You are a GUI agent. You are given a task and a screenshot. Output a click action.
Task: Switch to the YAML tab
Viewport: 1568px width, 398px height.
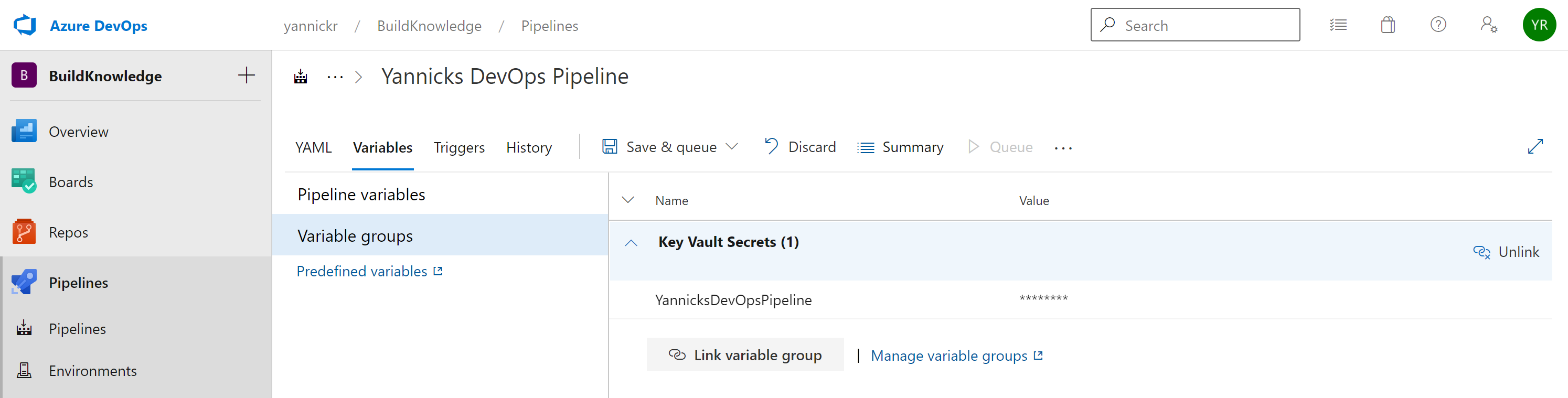[x=314, y=148]
